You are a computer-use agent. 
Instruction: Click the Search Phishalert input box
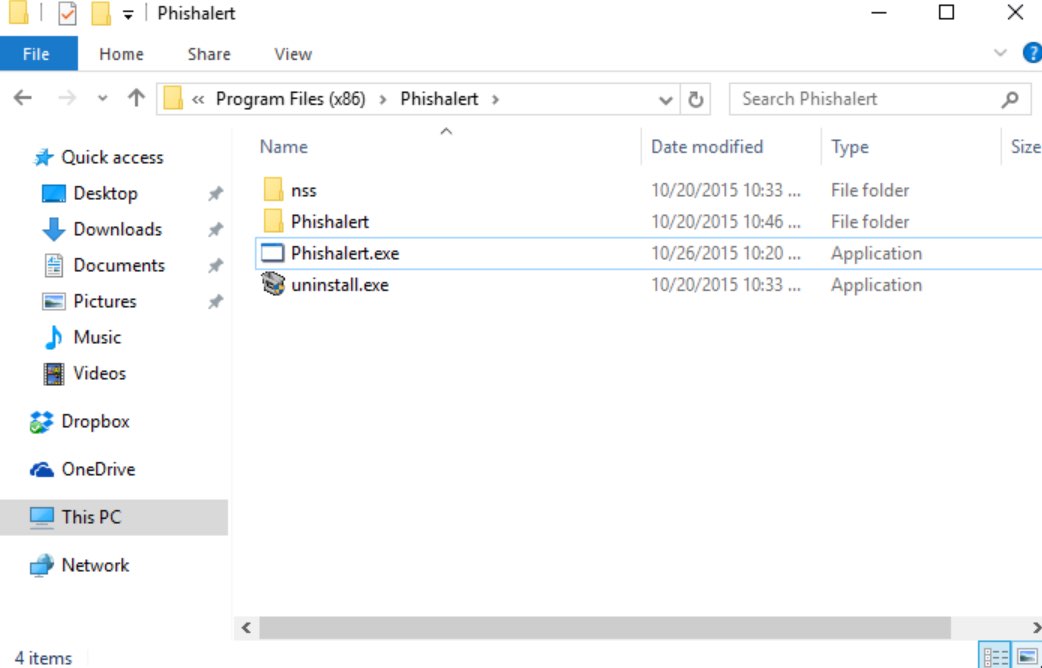[x=865, y=99]
